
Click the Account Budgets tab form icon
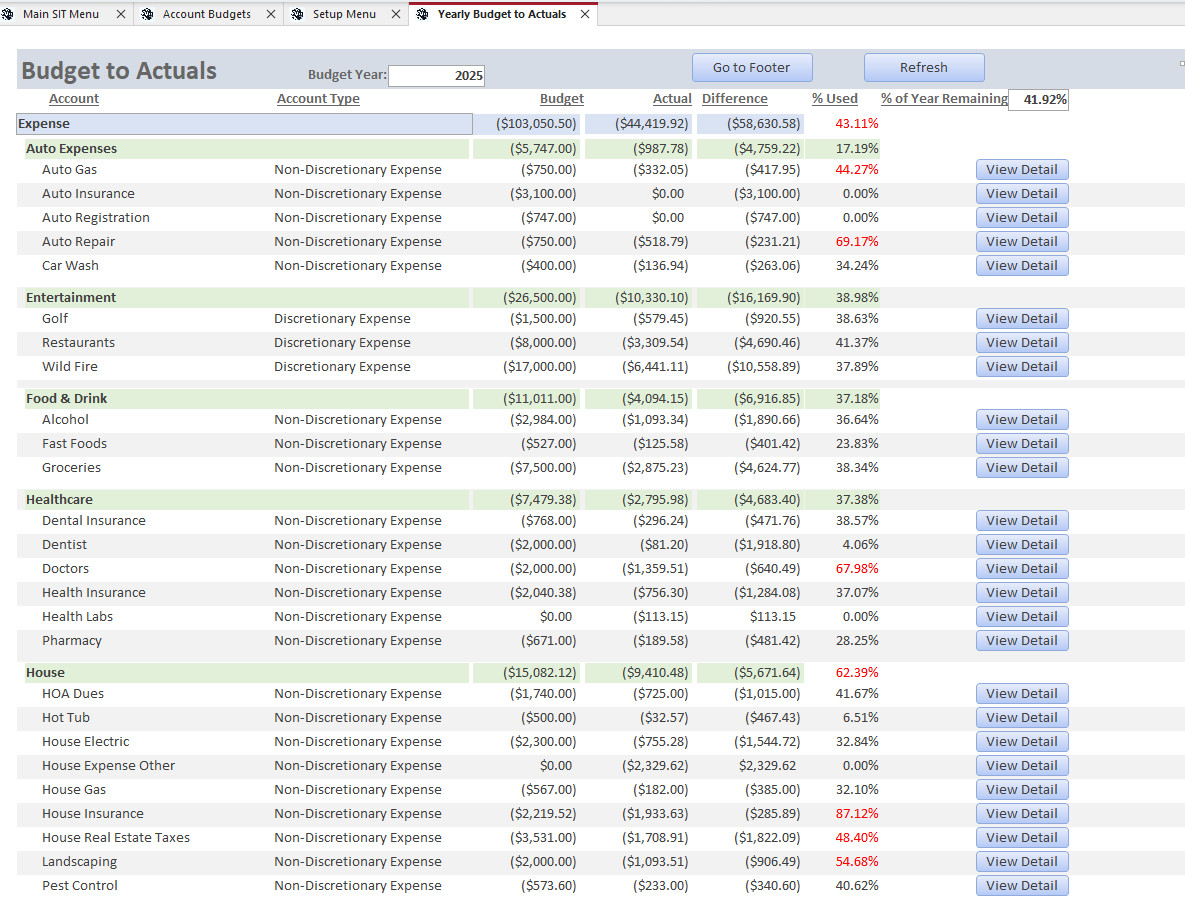(147, 14)
